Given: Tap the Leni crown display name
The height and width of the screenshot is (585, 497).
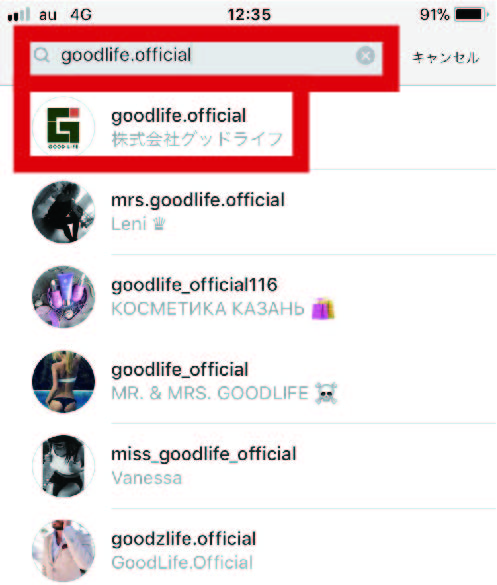Looking at the screenshot, I should coord(138,224).
